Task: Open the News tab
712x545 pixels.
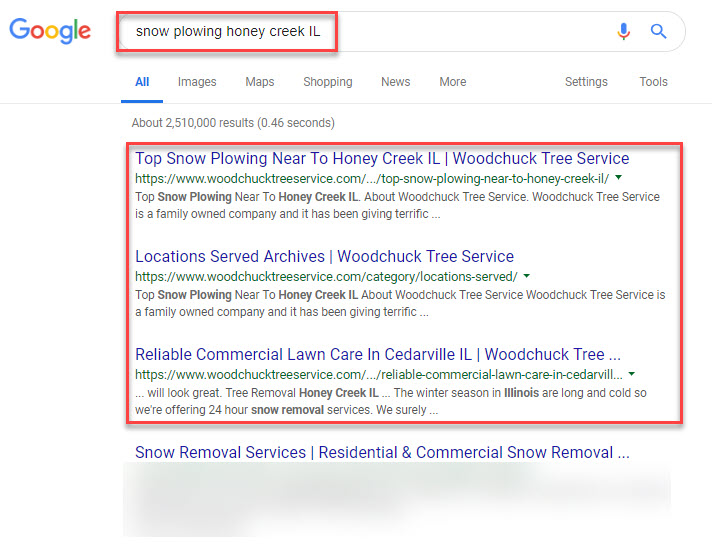Action: (396, 82)
